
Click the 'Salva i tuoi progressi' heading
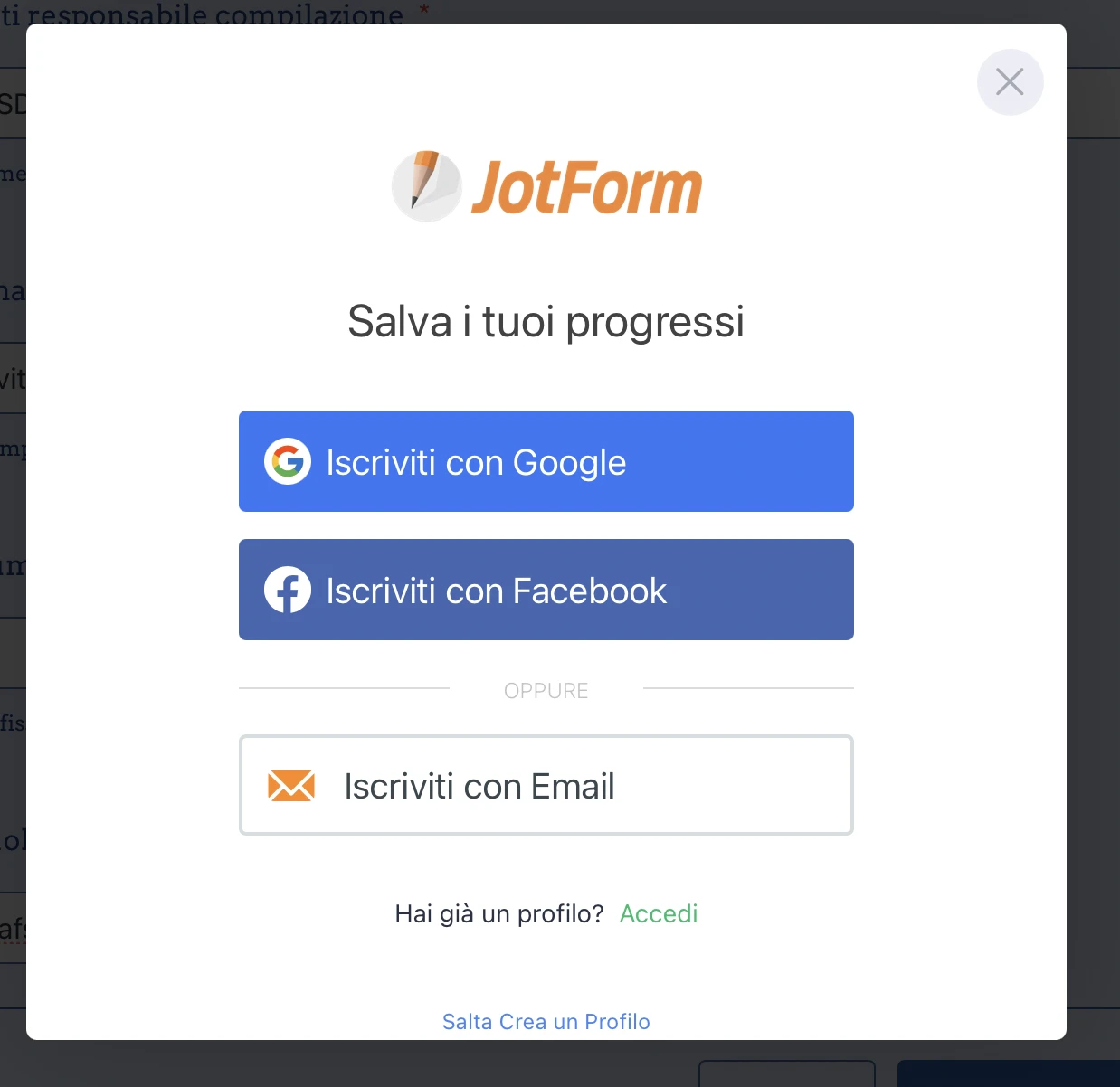coord(546,322)
